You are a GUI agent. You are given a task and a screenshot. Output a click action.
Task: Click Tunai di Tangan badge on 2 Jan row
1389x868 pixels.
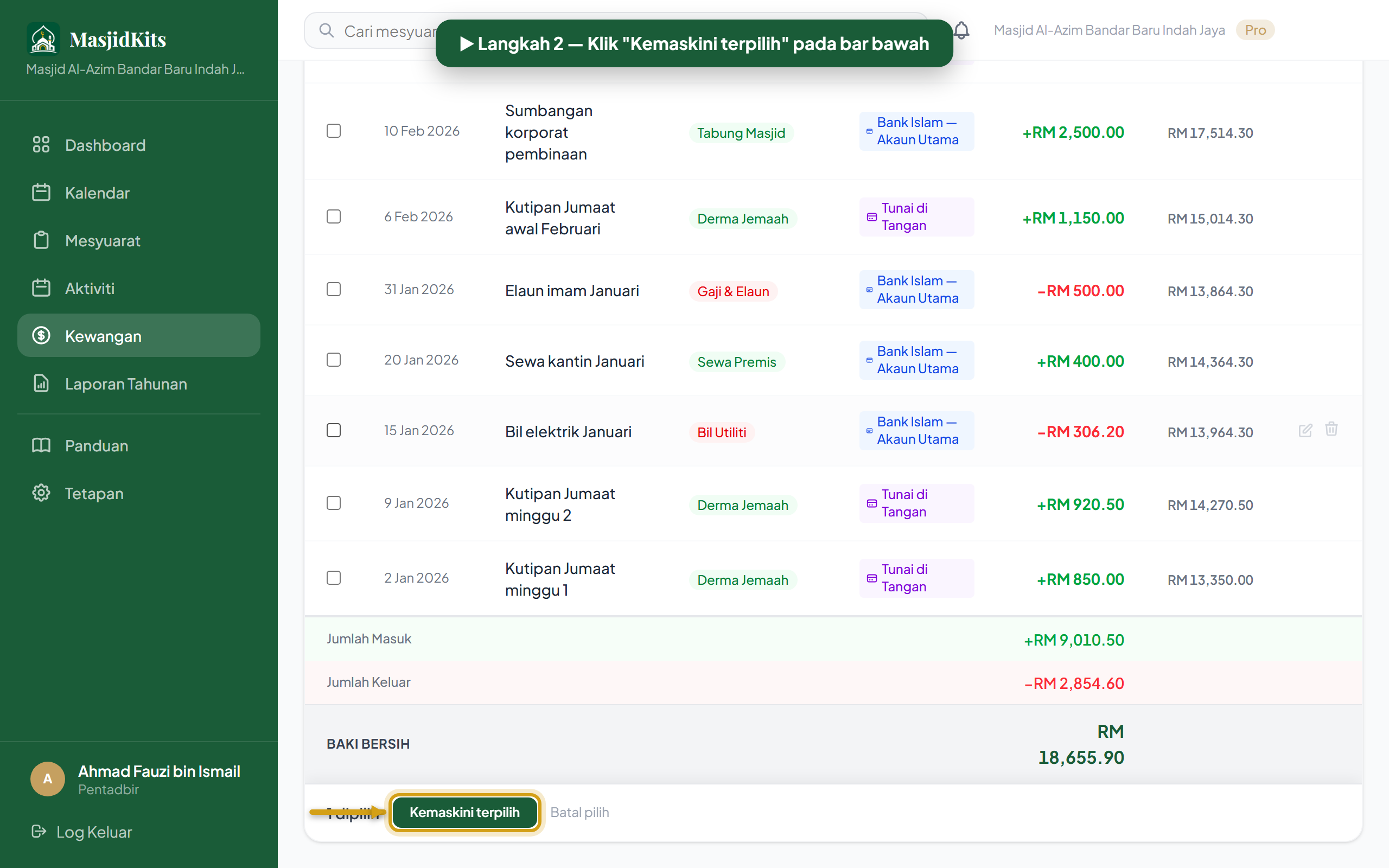916,578
